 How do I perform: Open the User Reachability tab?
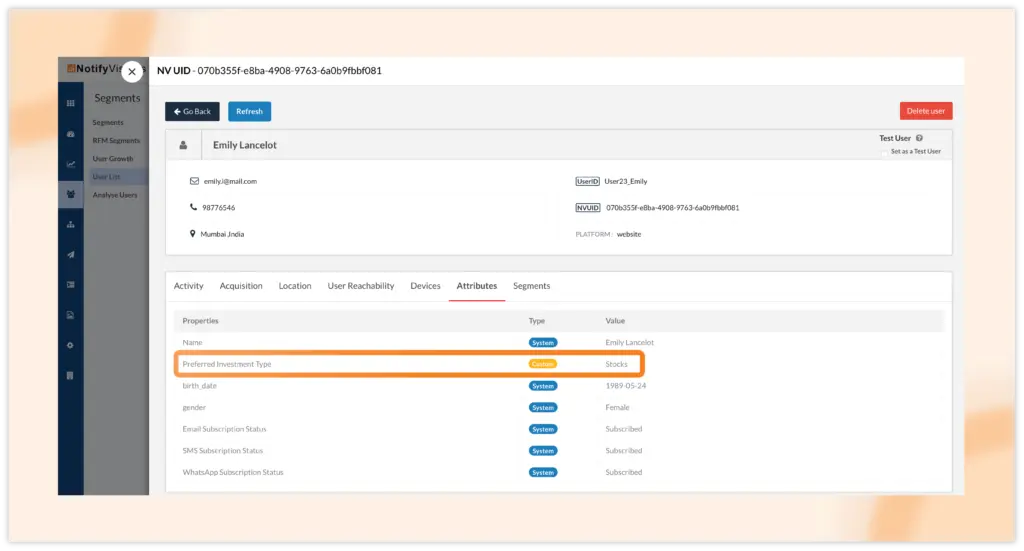360,286
